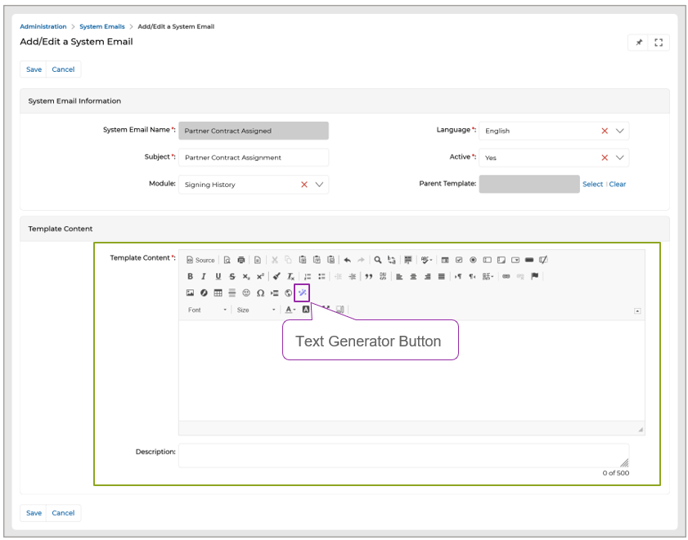Click the Text Generator magic wand icon
Viewport: 688px width, 540px height.
pyautogui.click(x=302, y=293)
